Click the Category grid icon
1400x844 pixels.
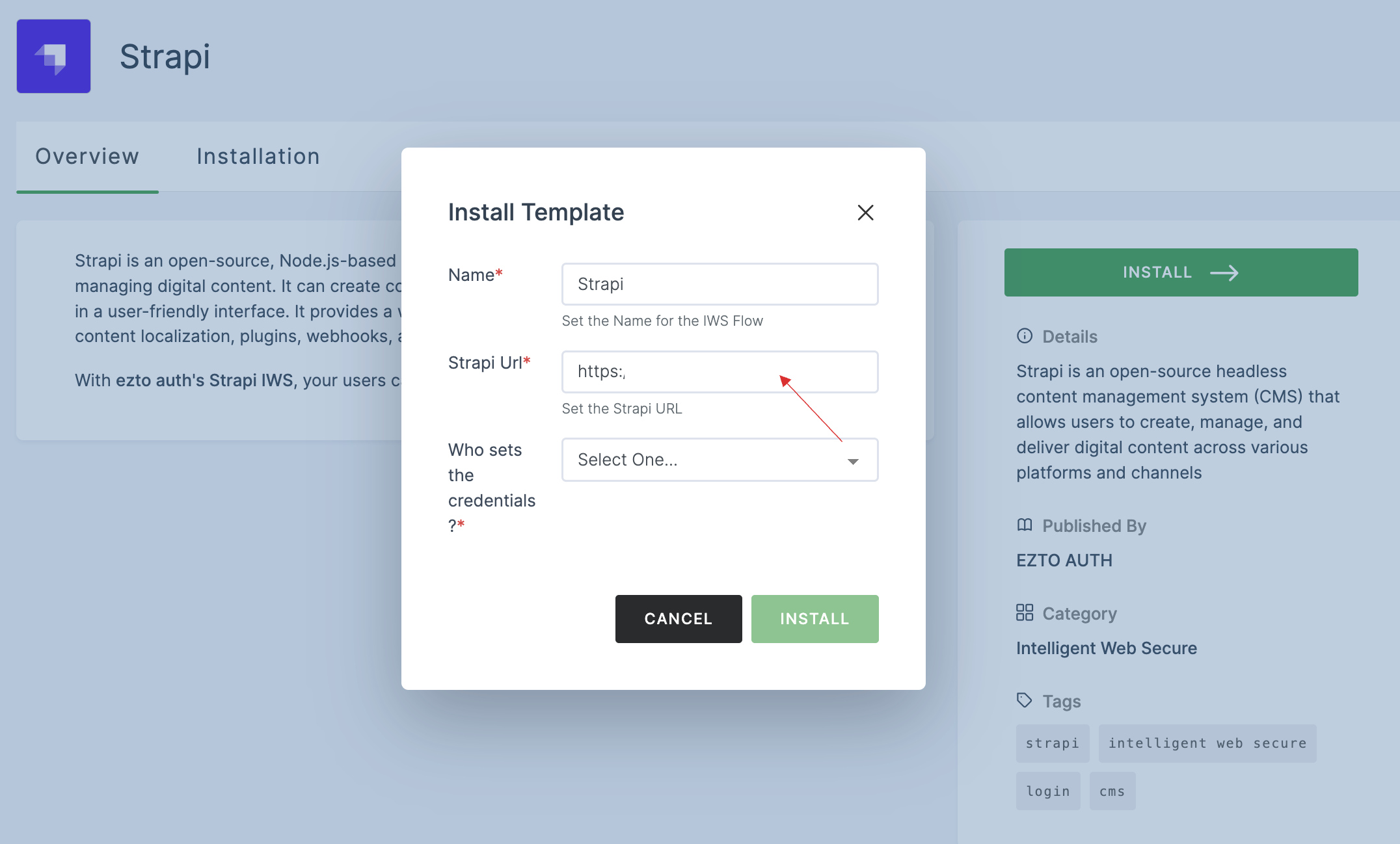pyautogui.click(x=1025, y=613)
